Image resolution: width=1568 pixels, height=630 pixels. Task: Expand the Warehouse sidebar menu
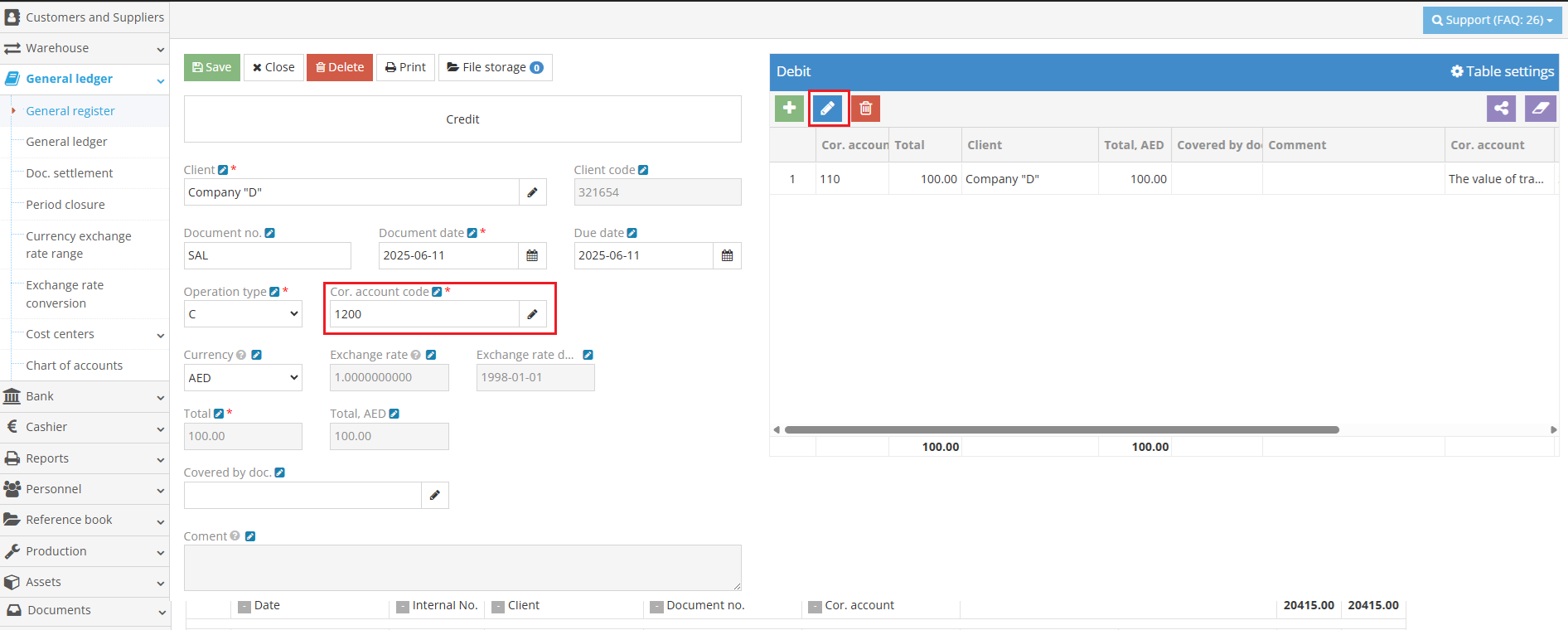tap(85, 48)
